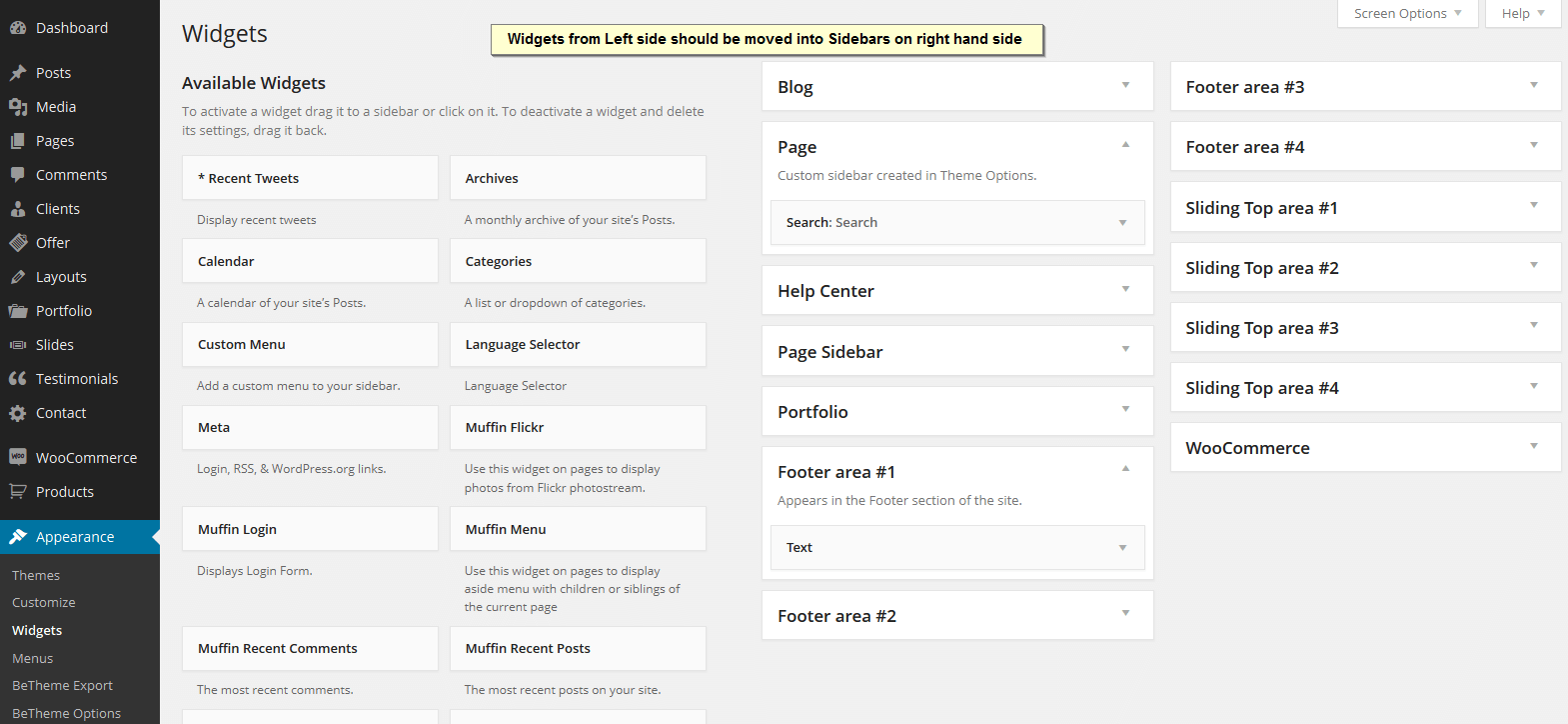
Task: Click the Contact gear icon
Action: (18, 413)
